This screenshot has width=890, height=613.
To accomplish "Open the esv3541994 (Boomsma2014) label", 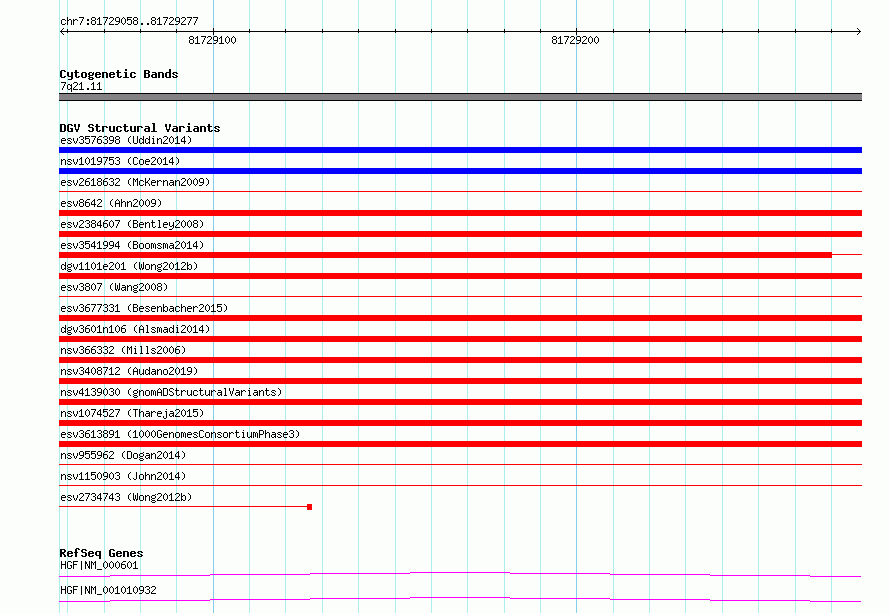I will pos(132,245).
